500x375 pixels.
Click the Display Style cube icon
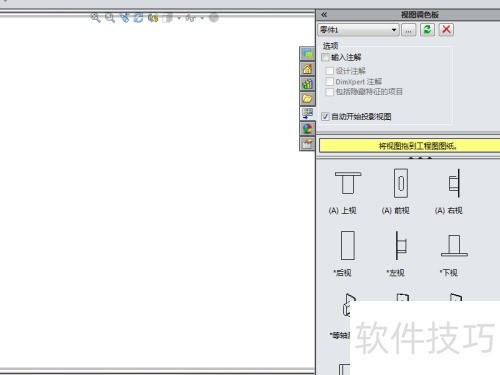pyautogui.click(x=168, y=18)
